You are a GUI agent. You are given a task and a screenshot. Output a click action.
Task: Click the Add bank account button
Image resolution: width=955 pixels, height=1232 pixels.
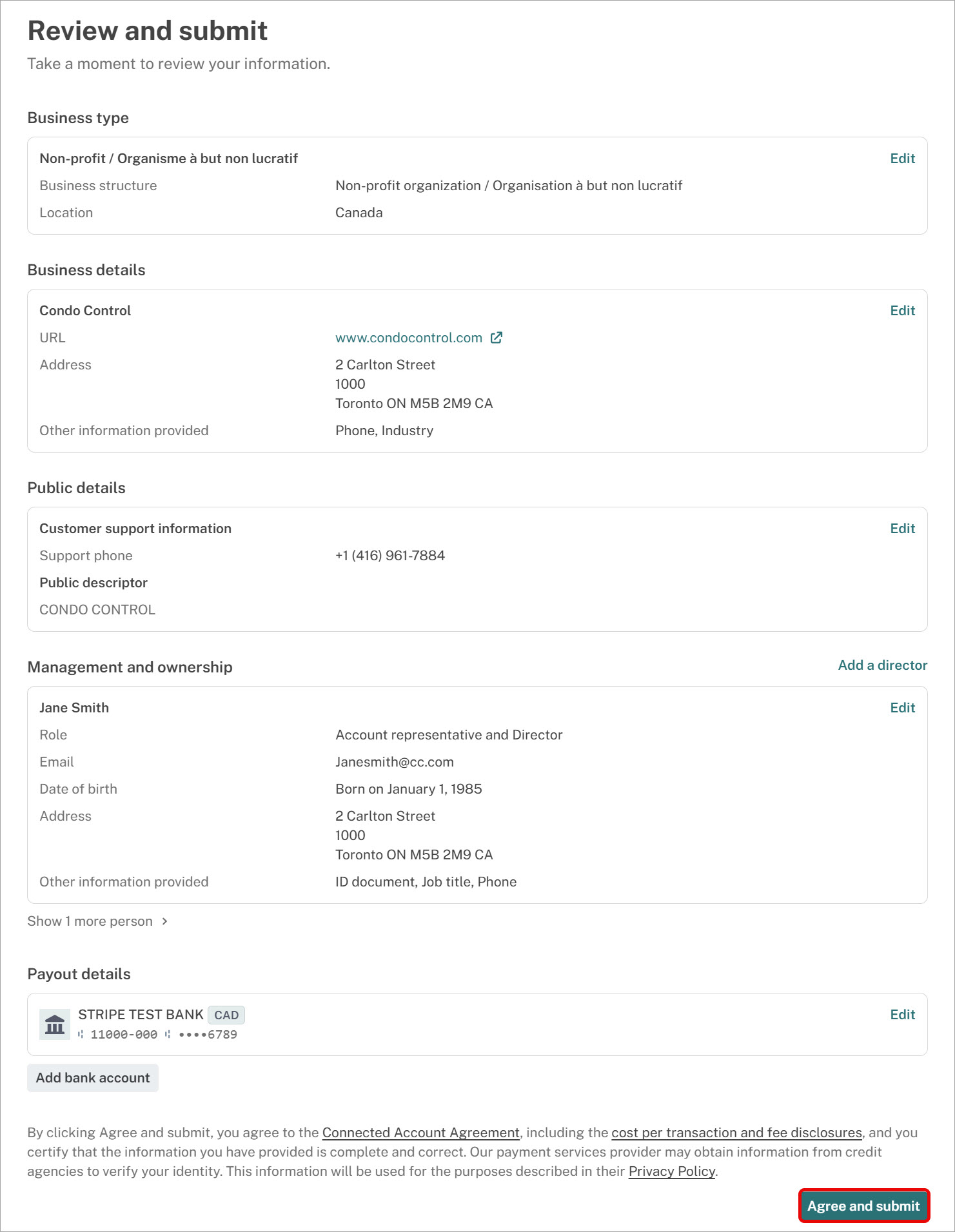(x=93, y=1078)
